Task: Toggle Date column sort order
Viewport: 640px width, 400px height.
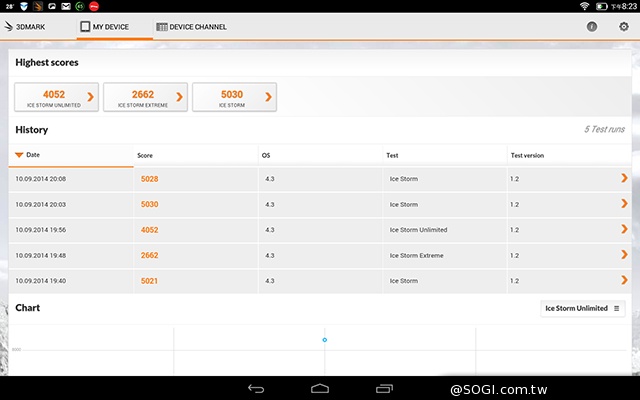Action: tap(28, 155)
